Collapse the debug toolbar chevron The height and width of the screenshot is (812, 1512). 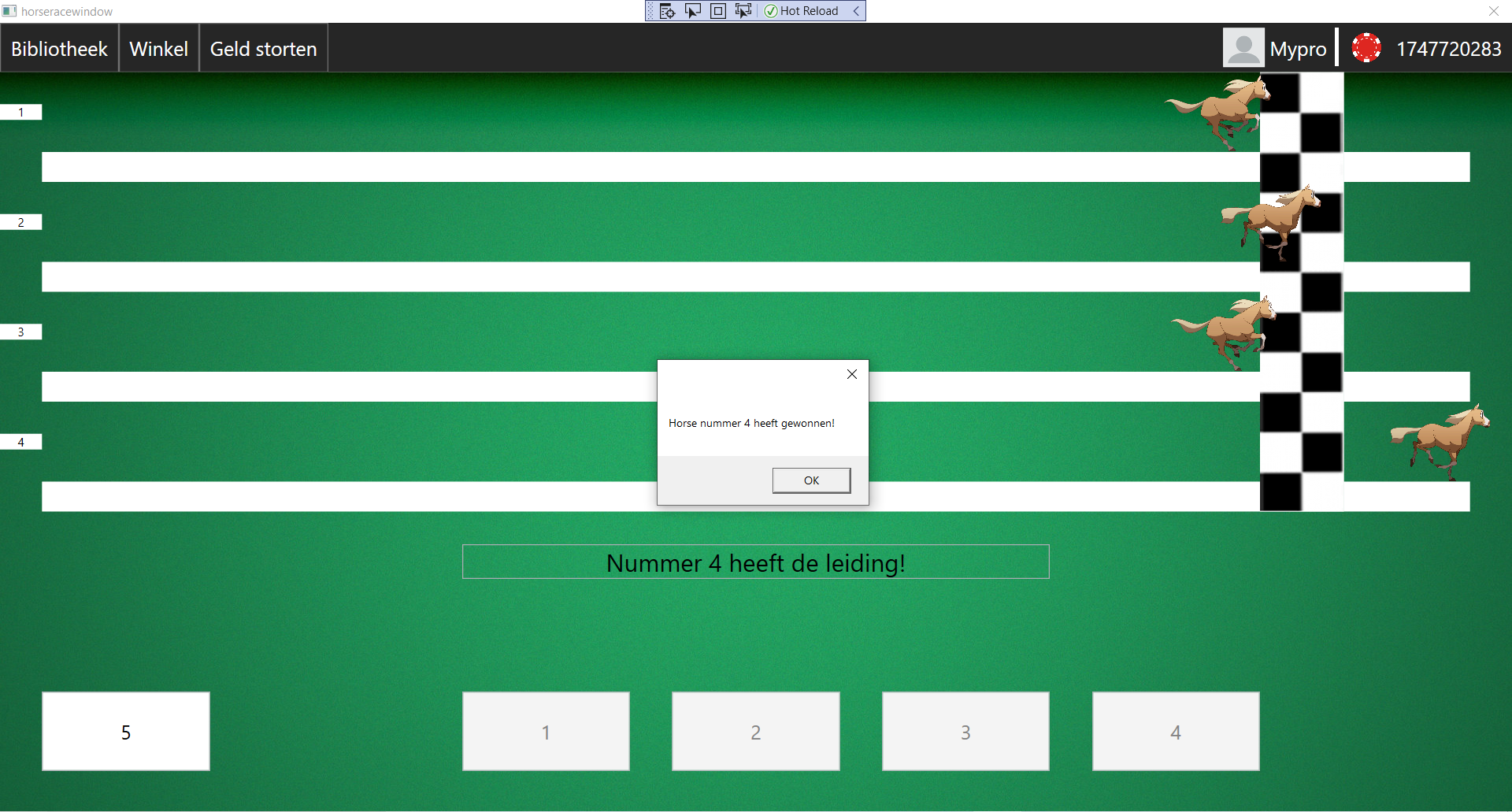856,11
